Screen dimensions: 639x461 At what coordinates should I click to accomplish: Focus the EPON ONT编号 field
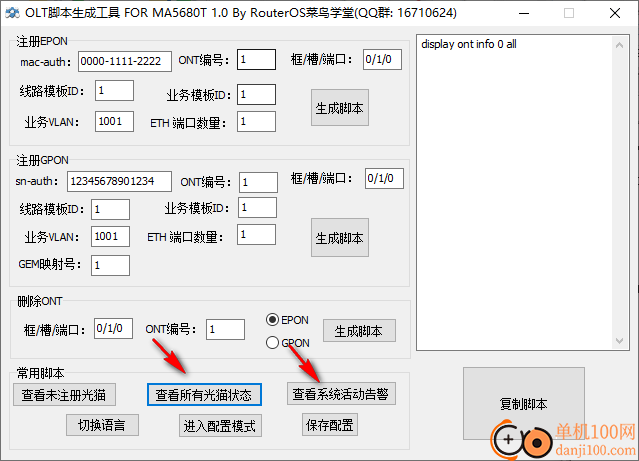coord(256,60)
